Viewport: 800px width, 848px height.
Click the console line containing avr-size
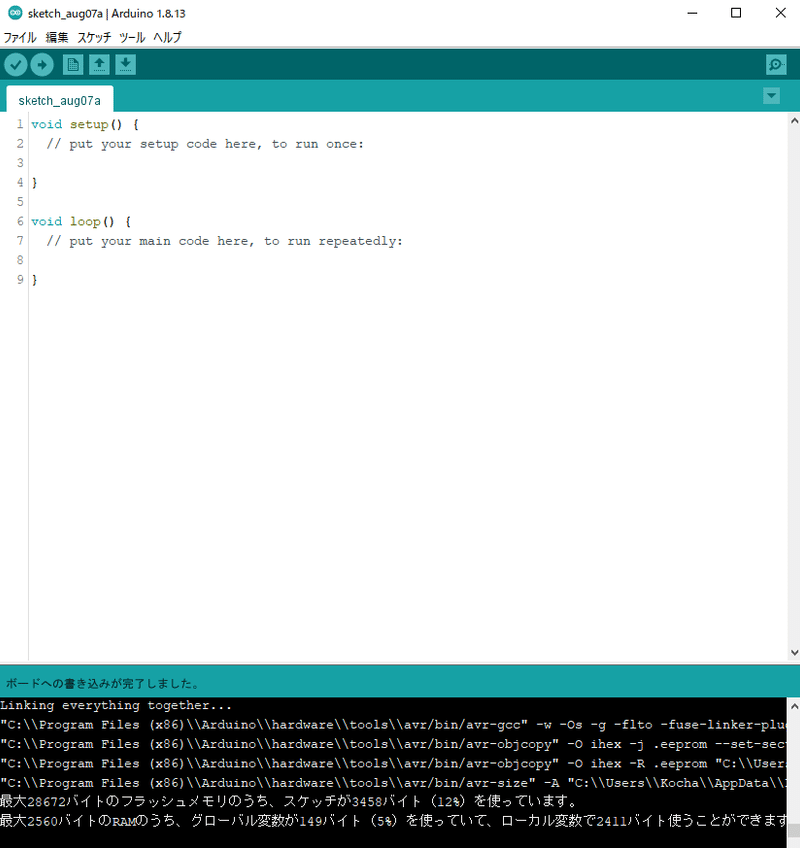(x=393, y=783)
